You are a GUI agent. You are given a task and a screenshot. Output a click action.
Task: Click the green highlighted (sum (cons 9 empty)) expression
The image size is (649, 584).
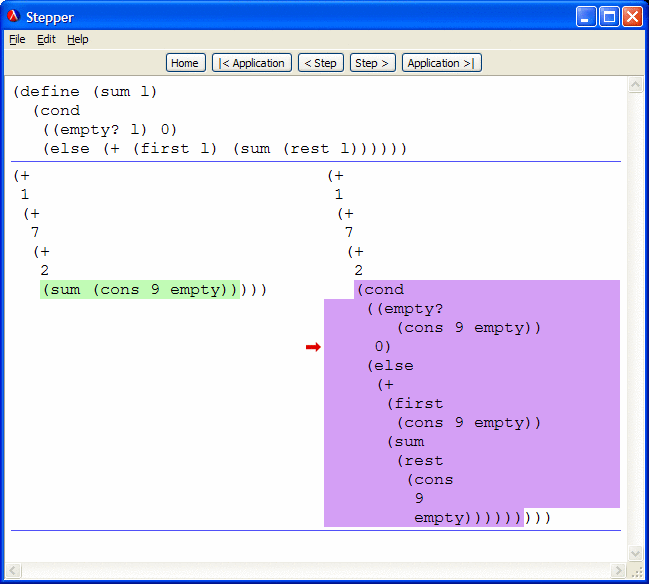pos(140,290)
